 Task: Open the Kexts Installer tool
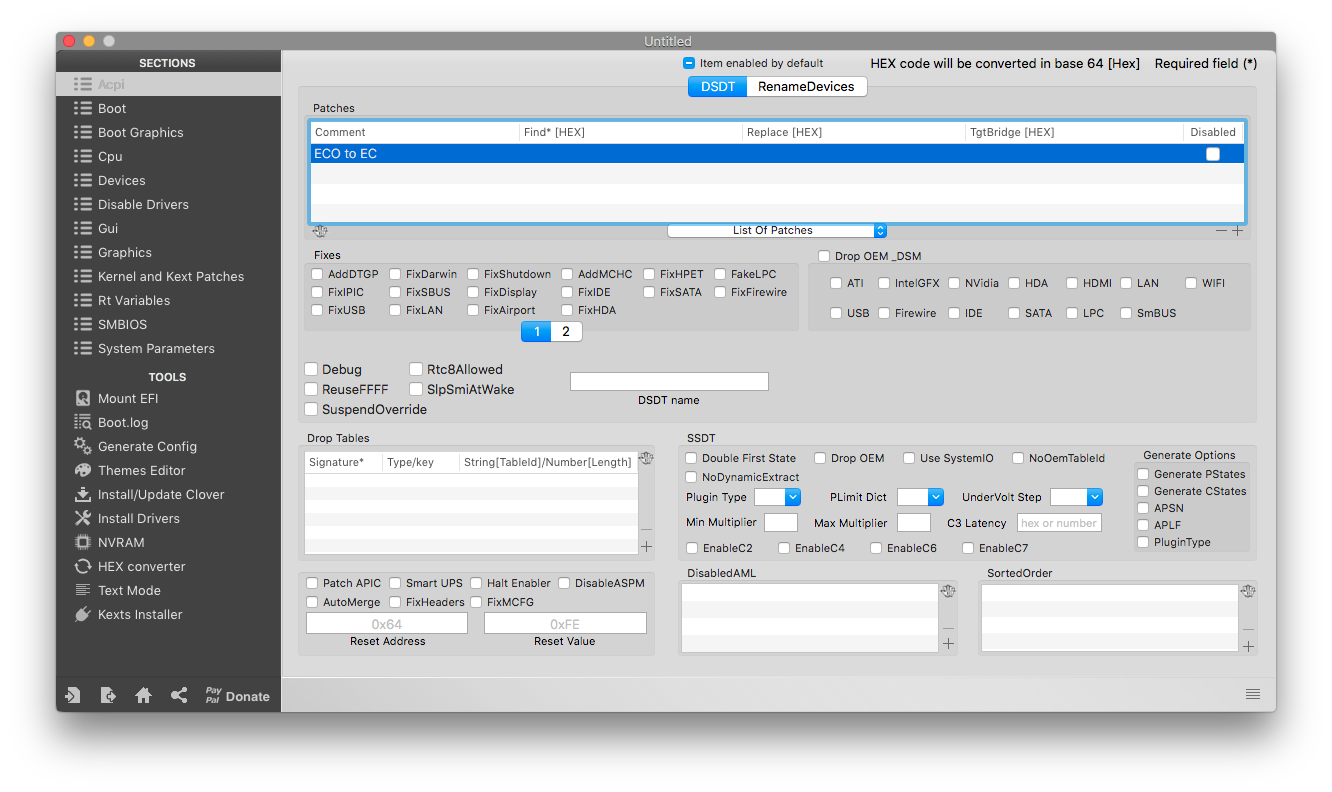point(139,614)
